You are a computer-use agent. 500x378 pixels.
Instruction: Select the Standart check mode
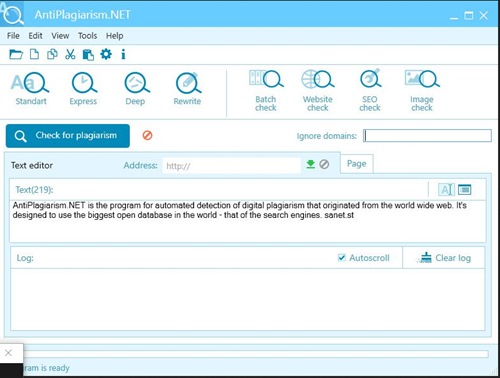31,89
